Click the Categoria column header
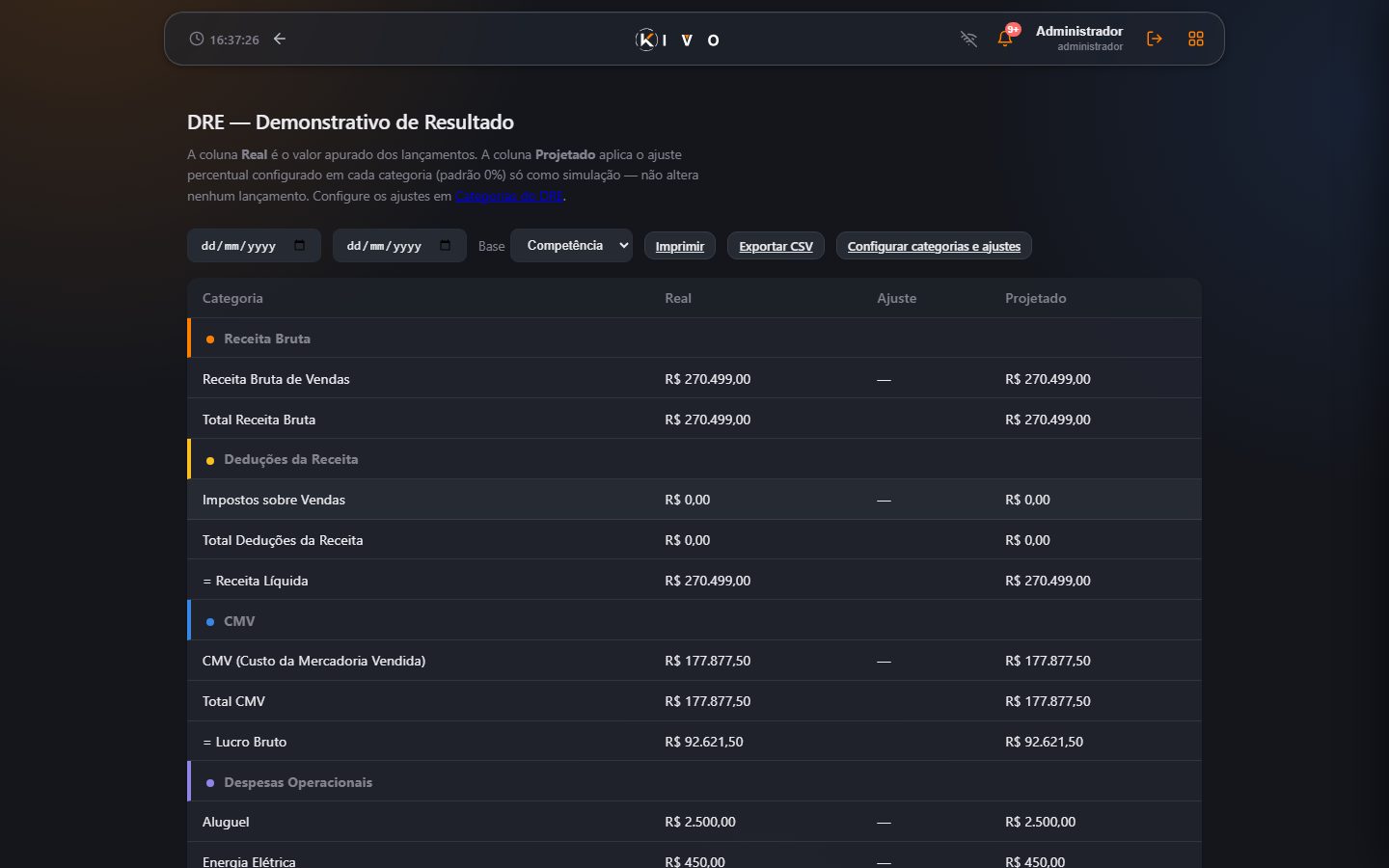Viewport: 1389px width, 868px height. click(232, 298)
